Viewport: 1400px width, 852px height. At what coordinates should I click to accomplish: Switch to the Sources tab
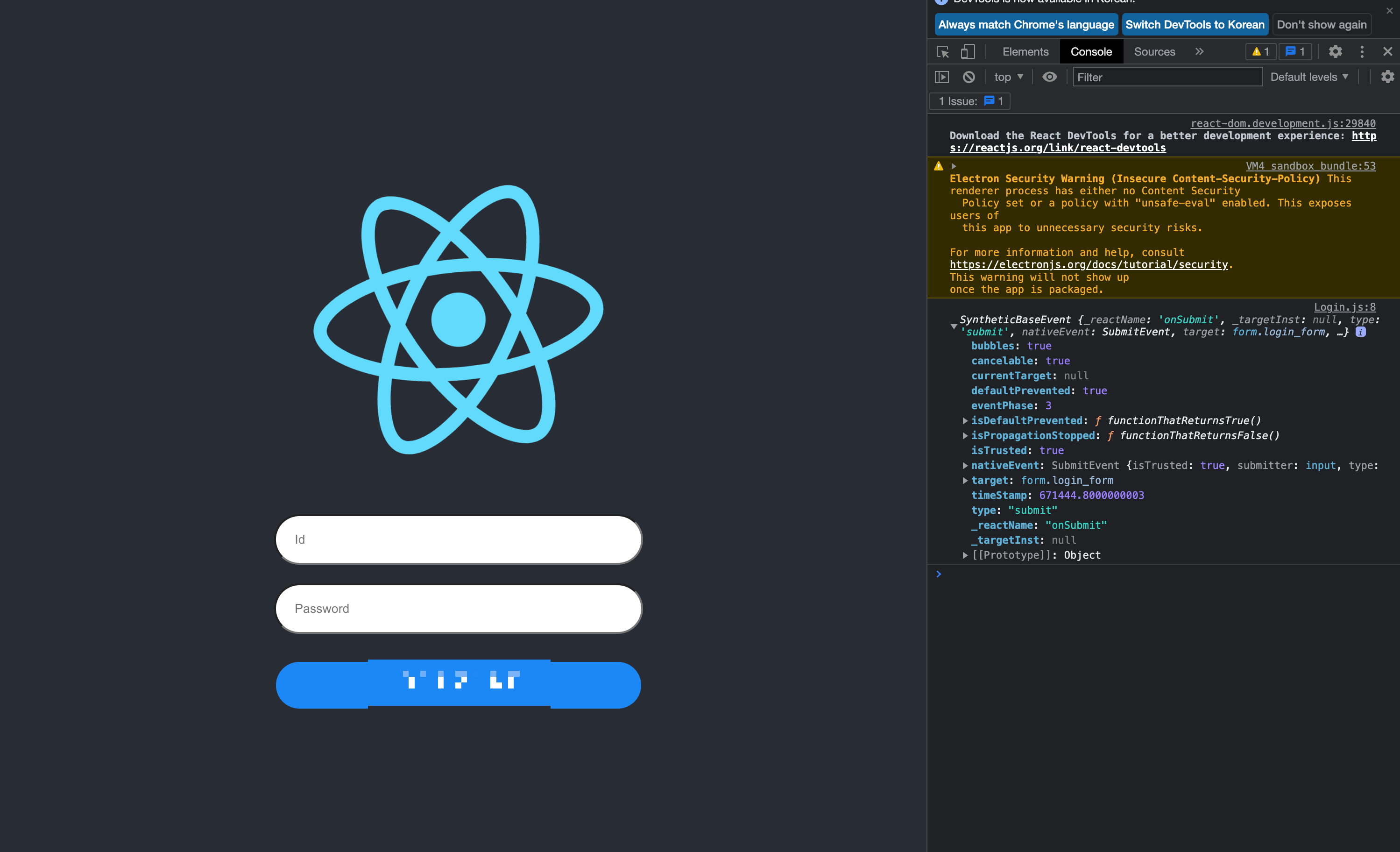(x=1154, y=52)
